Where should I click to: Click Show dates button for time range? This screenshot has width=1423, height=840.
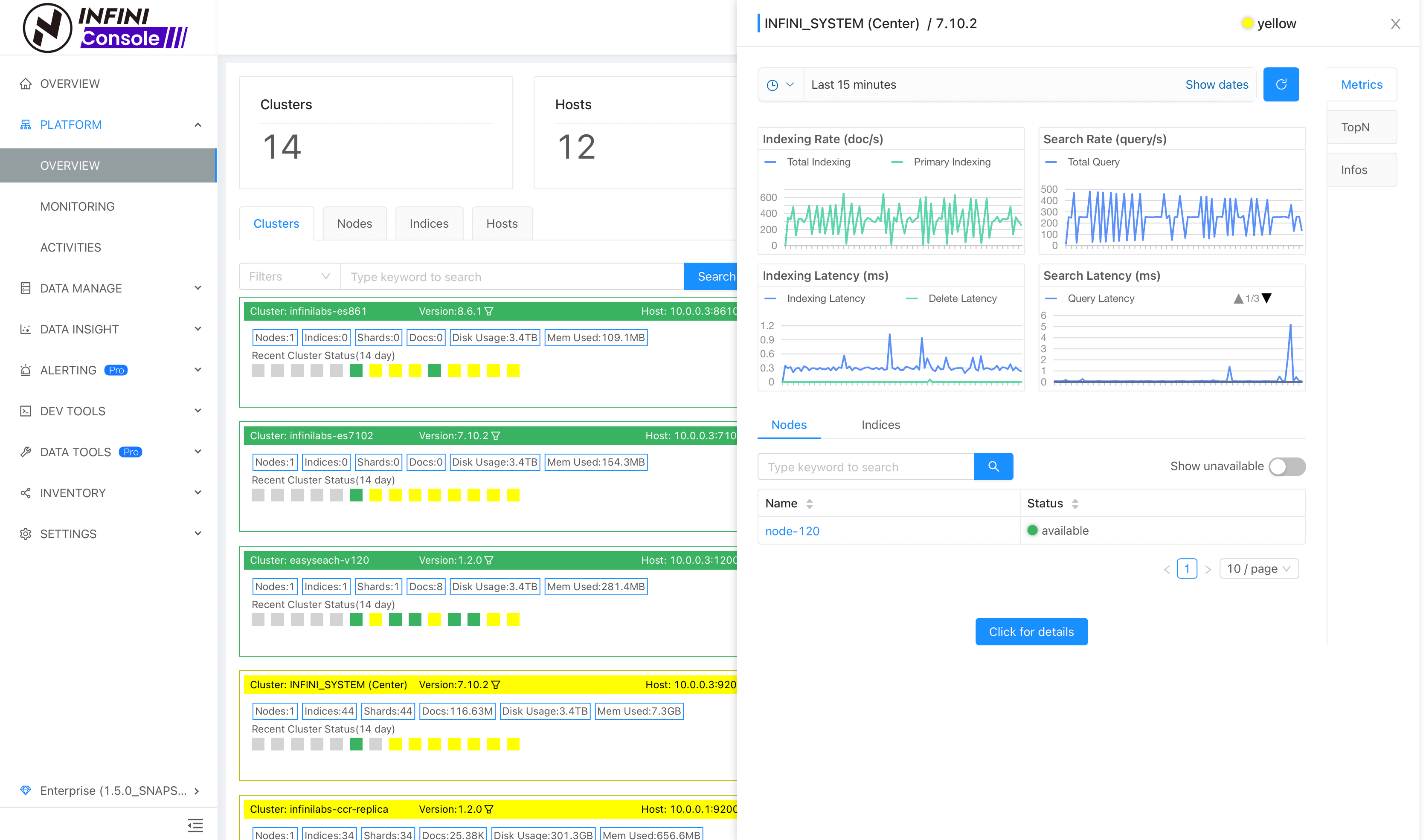pyautogui.click(x=1217, y=84)
